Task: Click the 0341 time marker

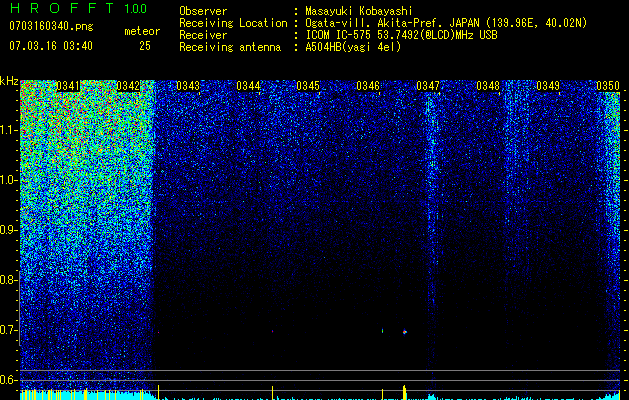Action: [68, 86]
